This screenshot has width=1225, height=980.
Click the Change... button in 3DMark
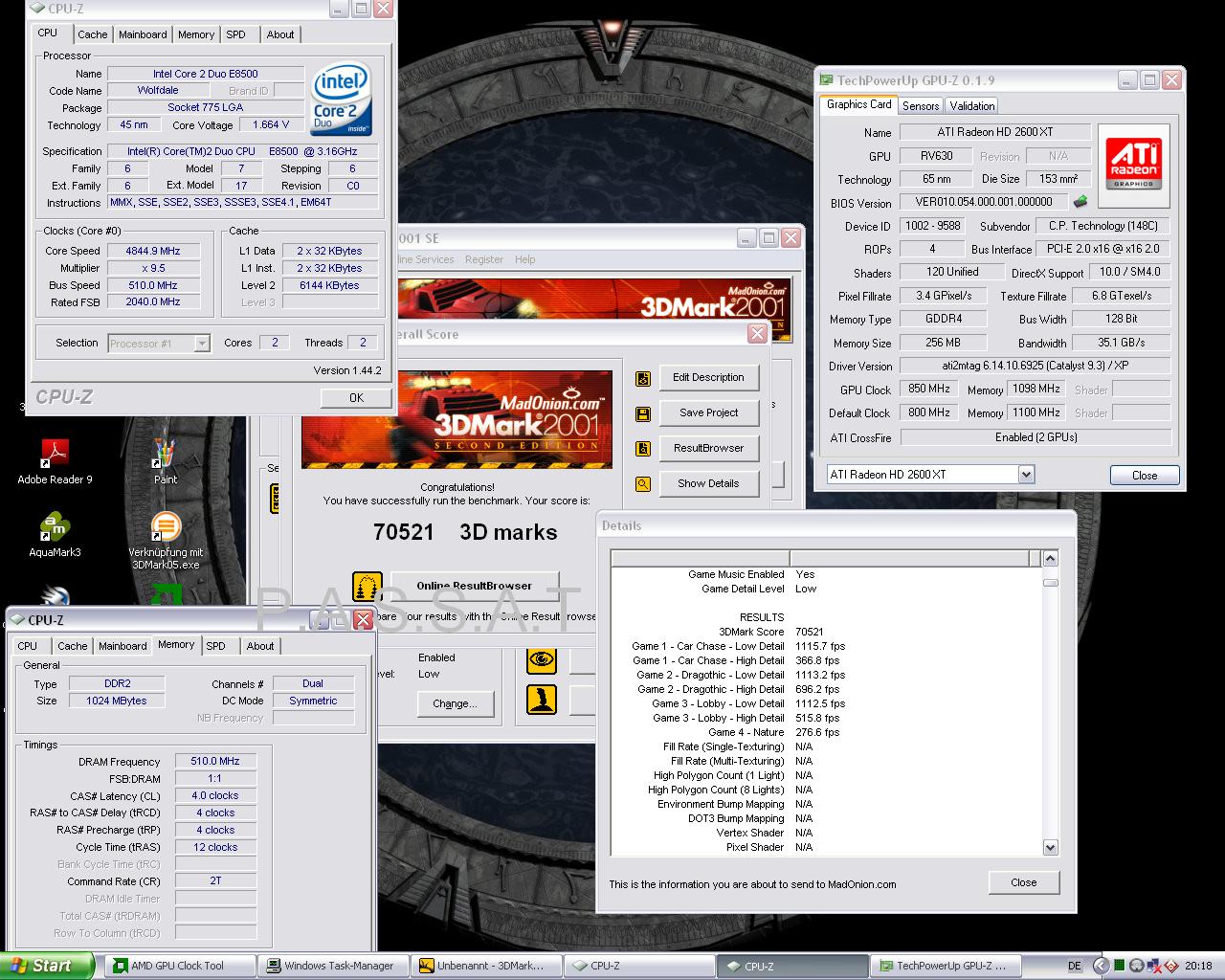(x=455, y=703)
